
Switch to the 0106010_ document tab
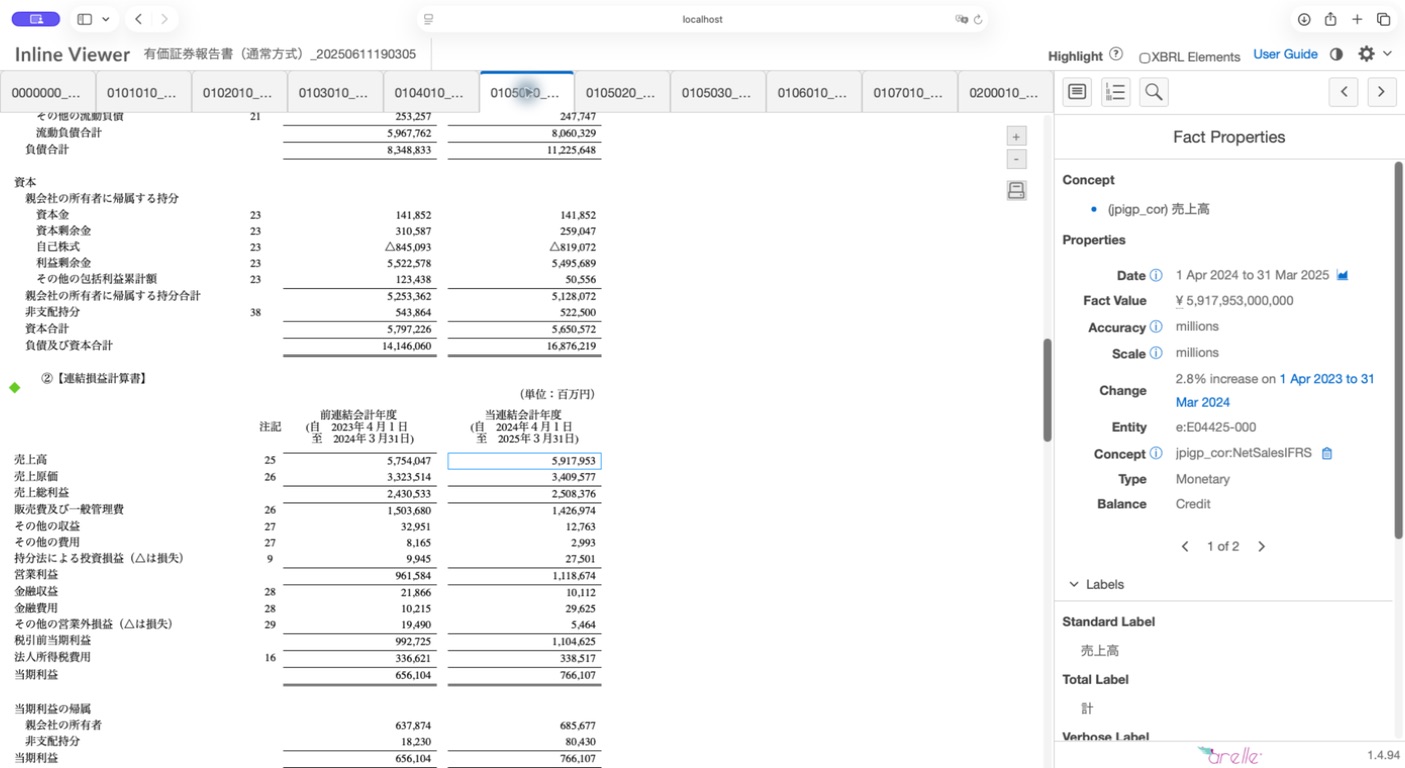[x=814, y=92]
